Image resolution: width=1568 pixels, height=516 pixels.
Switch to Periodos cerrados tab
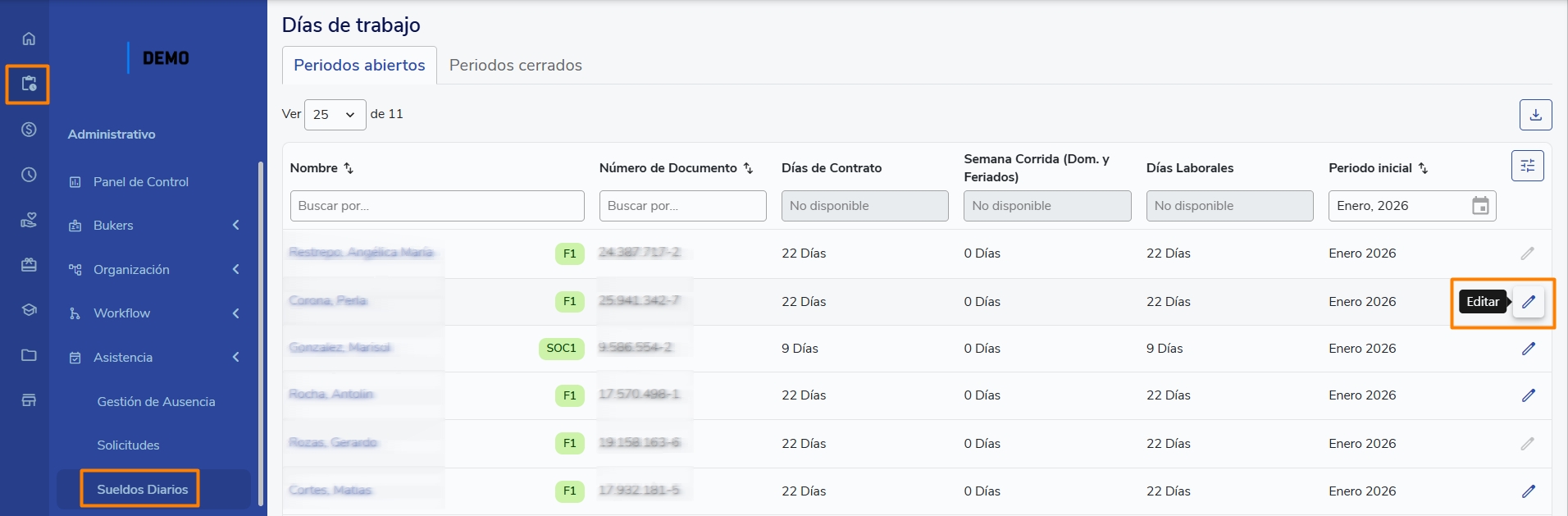click(x=515, y=66)
